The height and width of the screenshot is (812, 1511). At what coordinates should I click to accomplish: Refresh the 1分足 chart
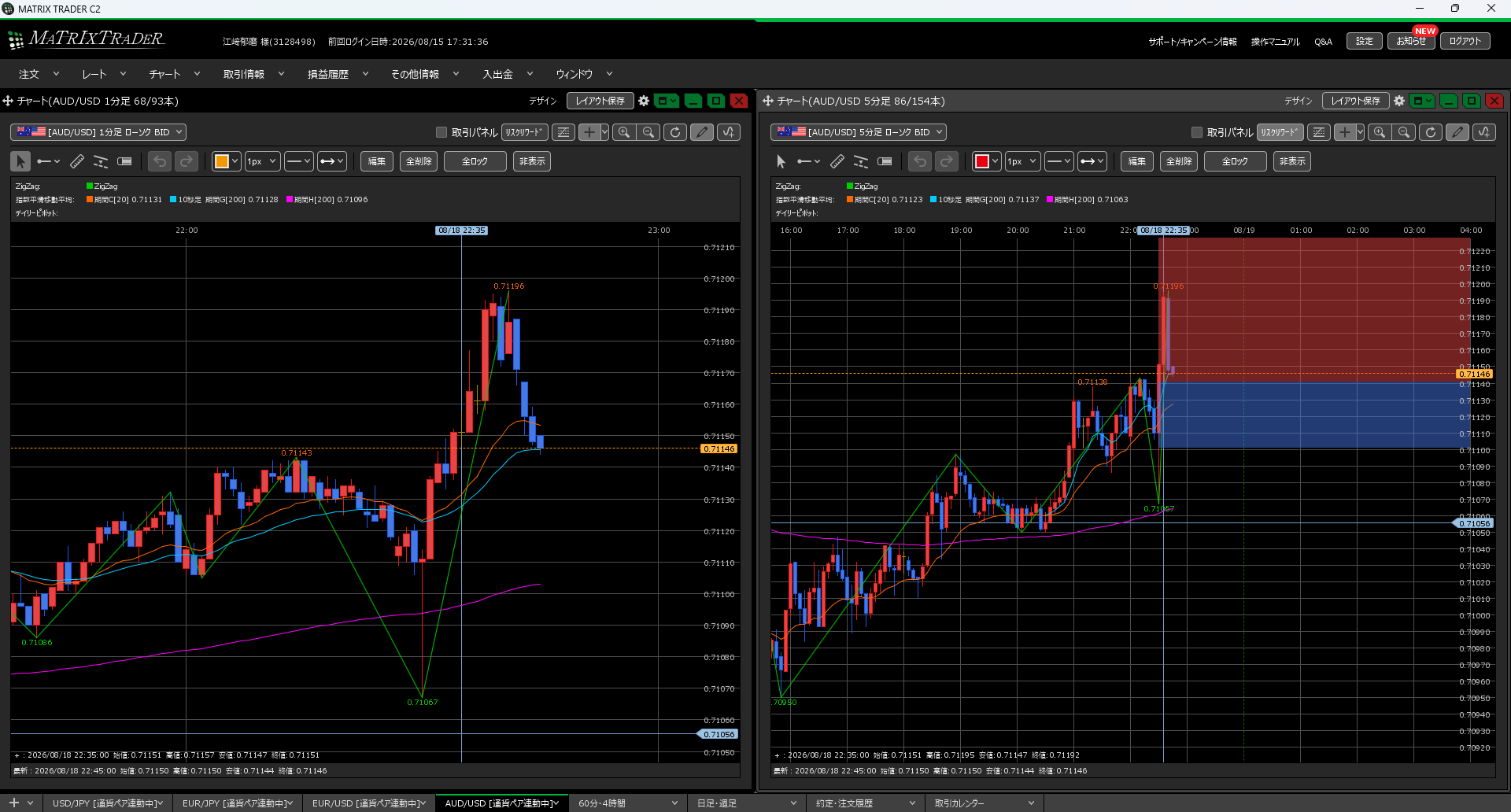point(675,132)
